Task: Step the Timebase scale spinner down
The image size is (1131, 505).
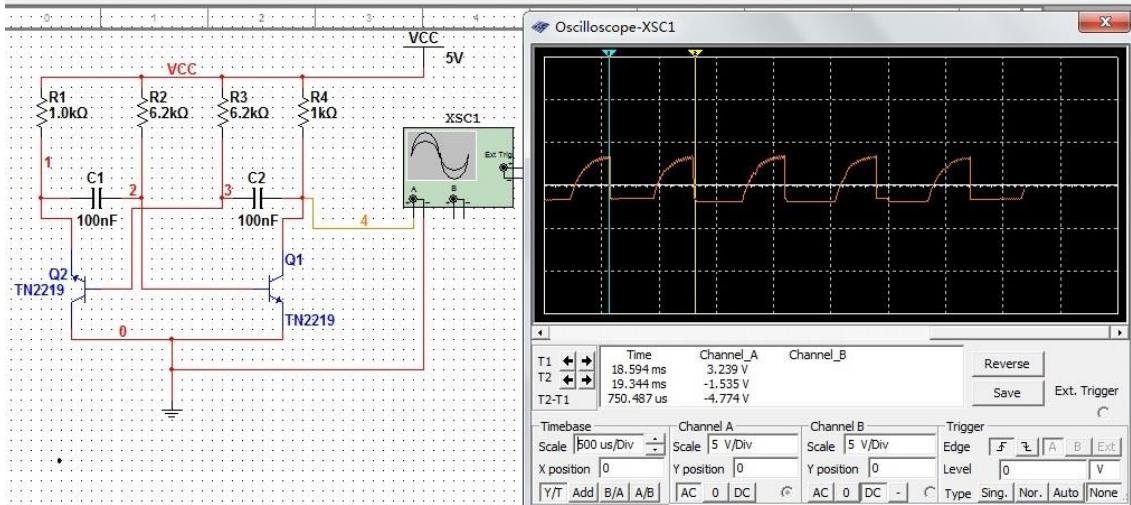Action: (654, 451)
